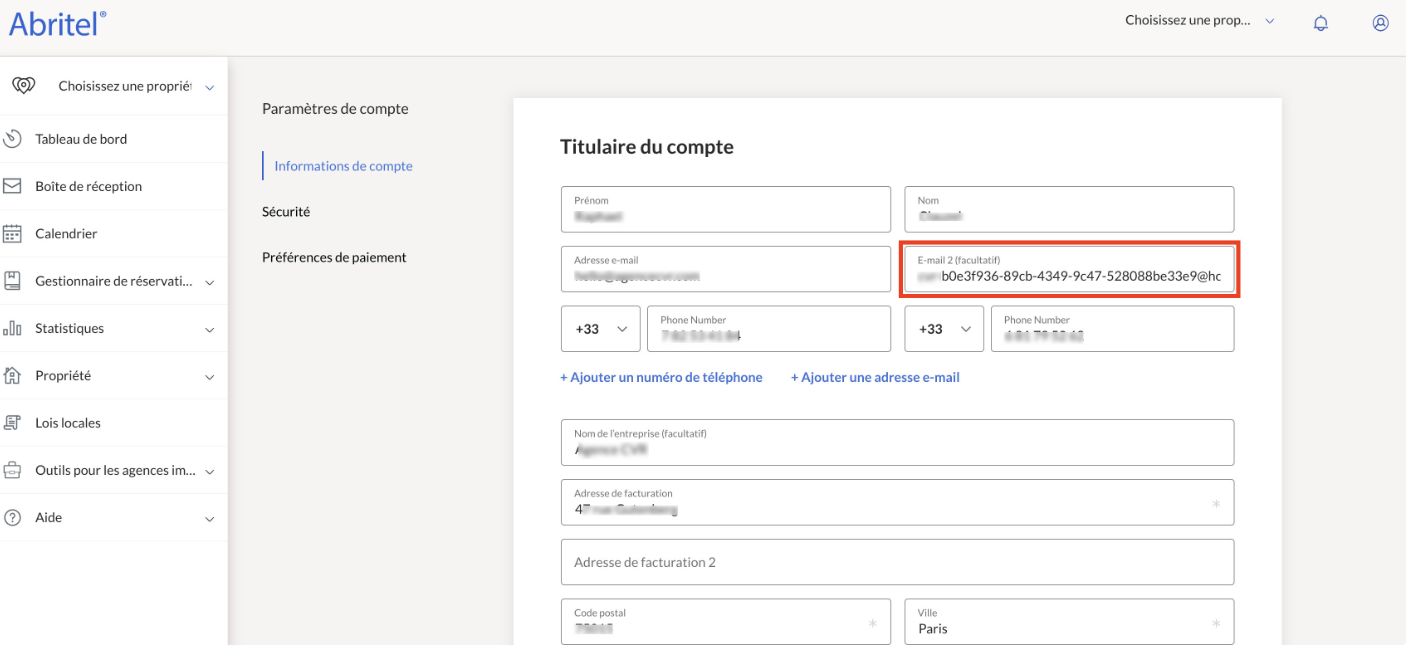The width and height of the screenshot is (1412, 662).
Task: Click the Propriété house icon
Action: tap(12, 376)
